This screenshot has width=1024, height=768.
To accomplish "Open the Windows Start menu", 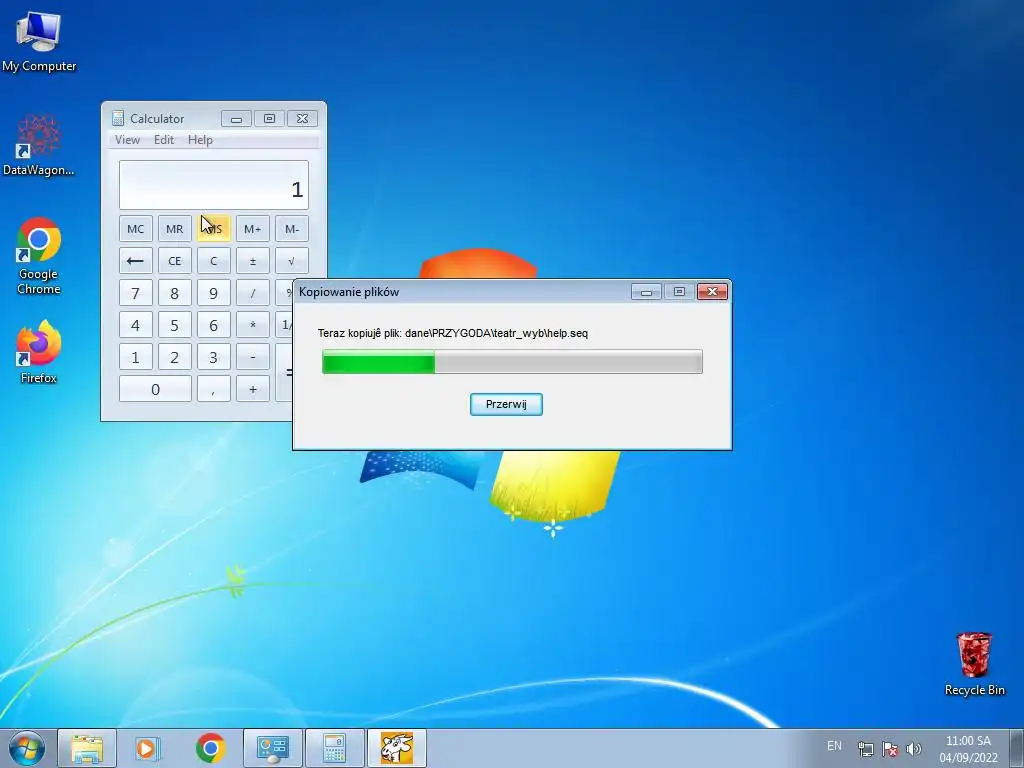I will point(26,748).
